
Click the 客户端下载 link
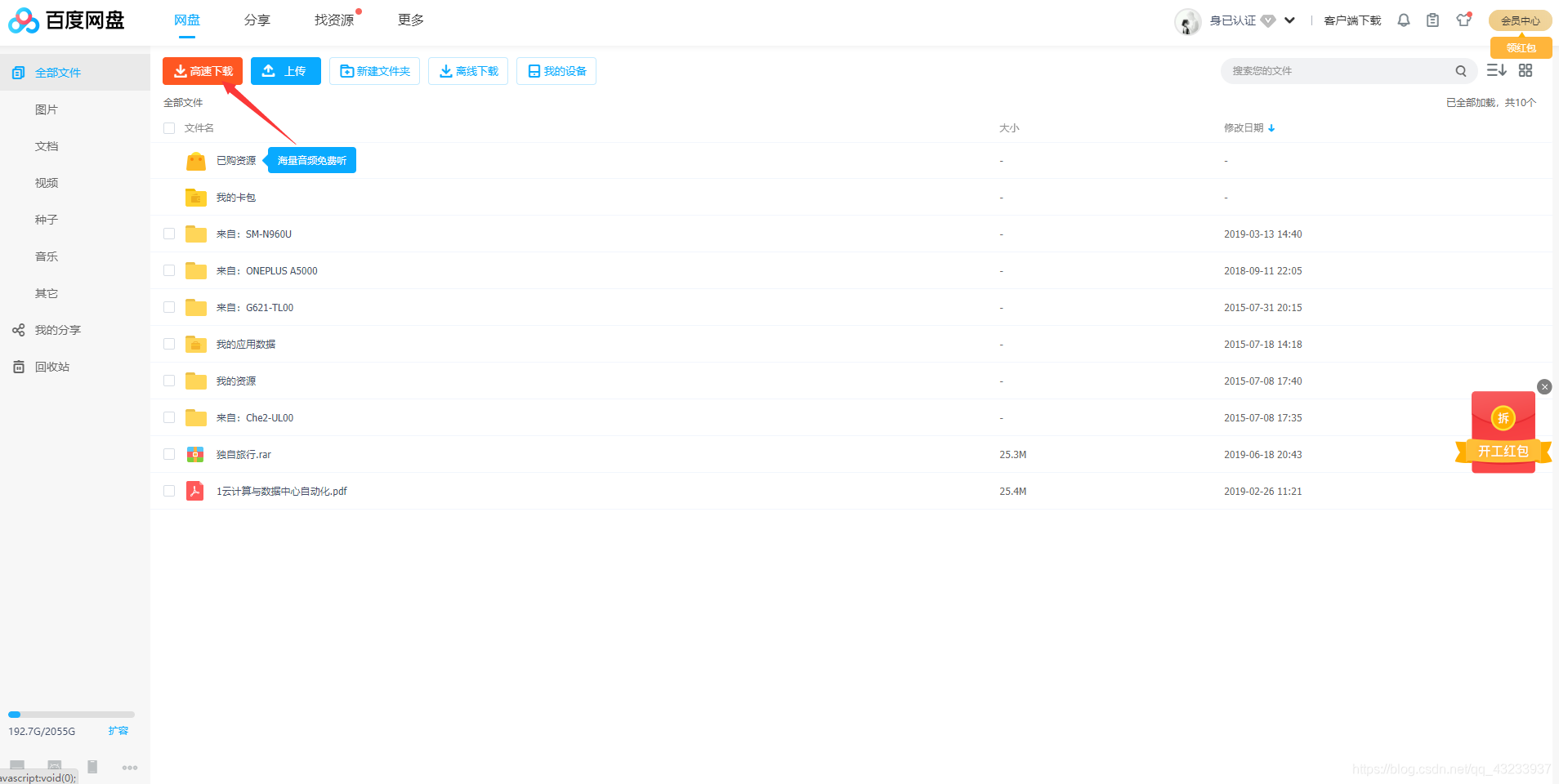(1352, 20)
